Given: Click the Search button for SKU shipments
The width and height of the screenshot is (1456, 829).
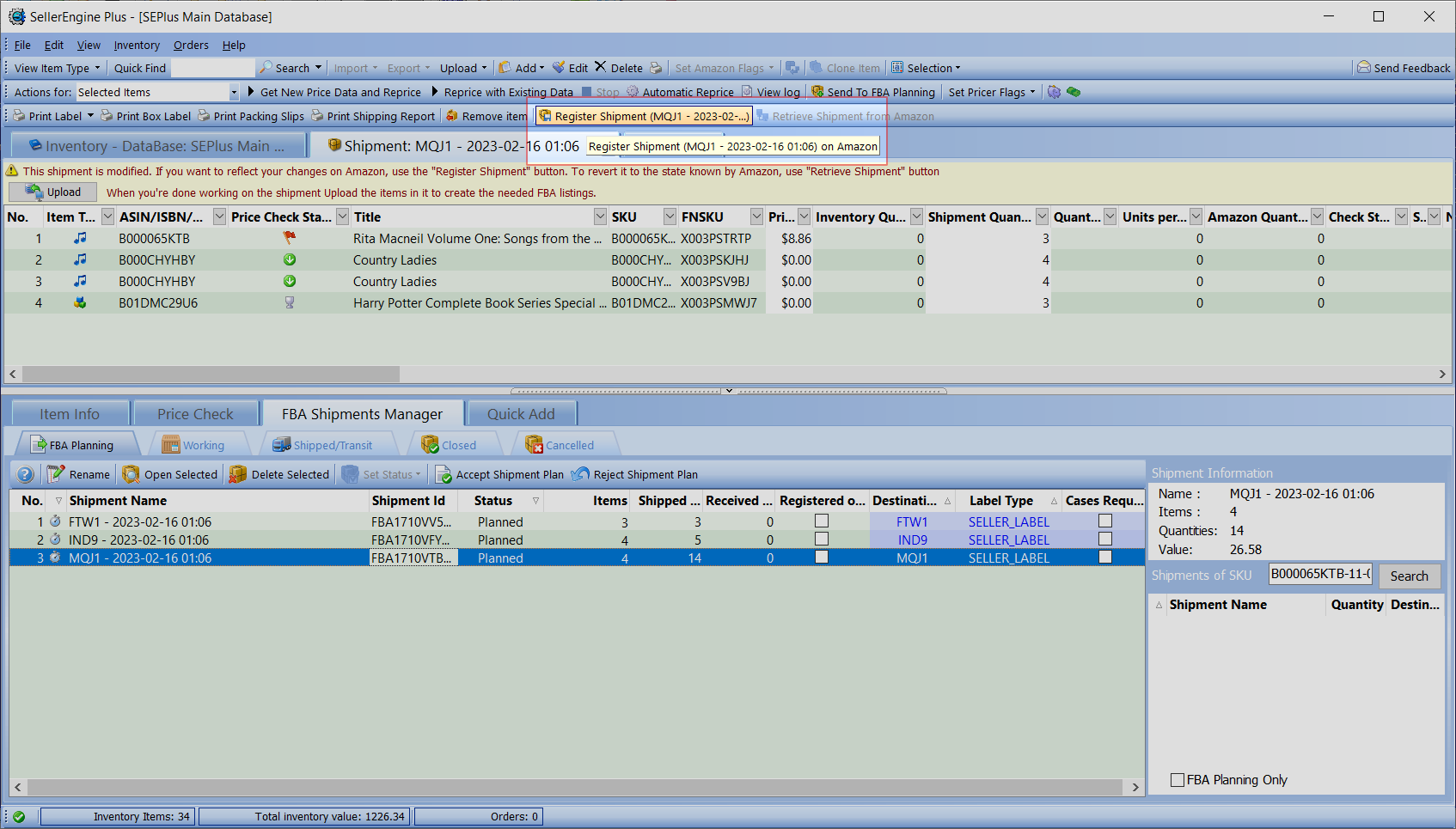Looking at the screenshot, I should tap(1409, 576).
